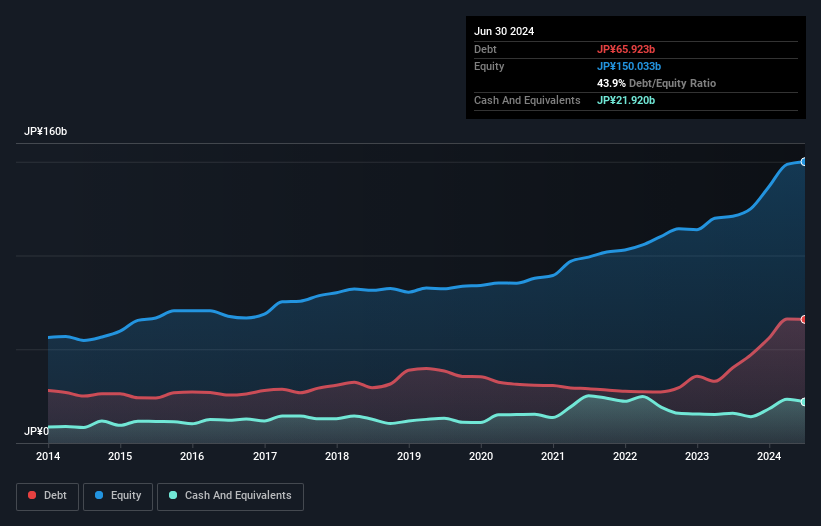821x526 pixels.
Task: Select the 2019 x-axis label
Action: 409,457
